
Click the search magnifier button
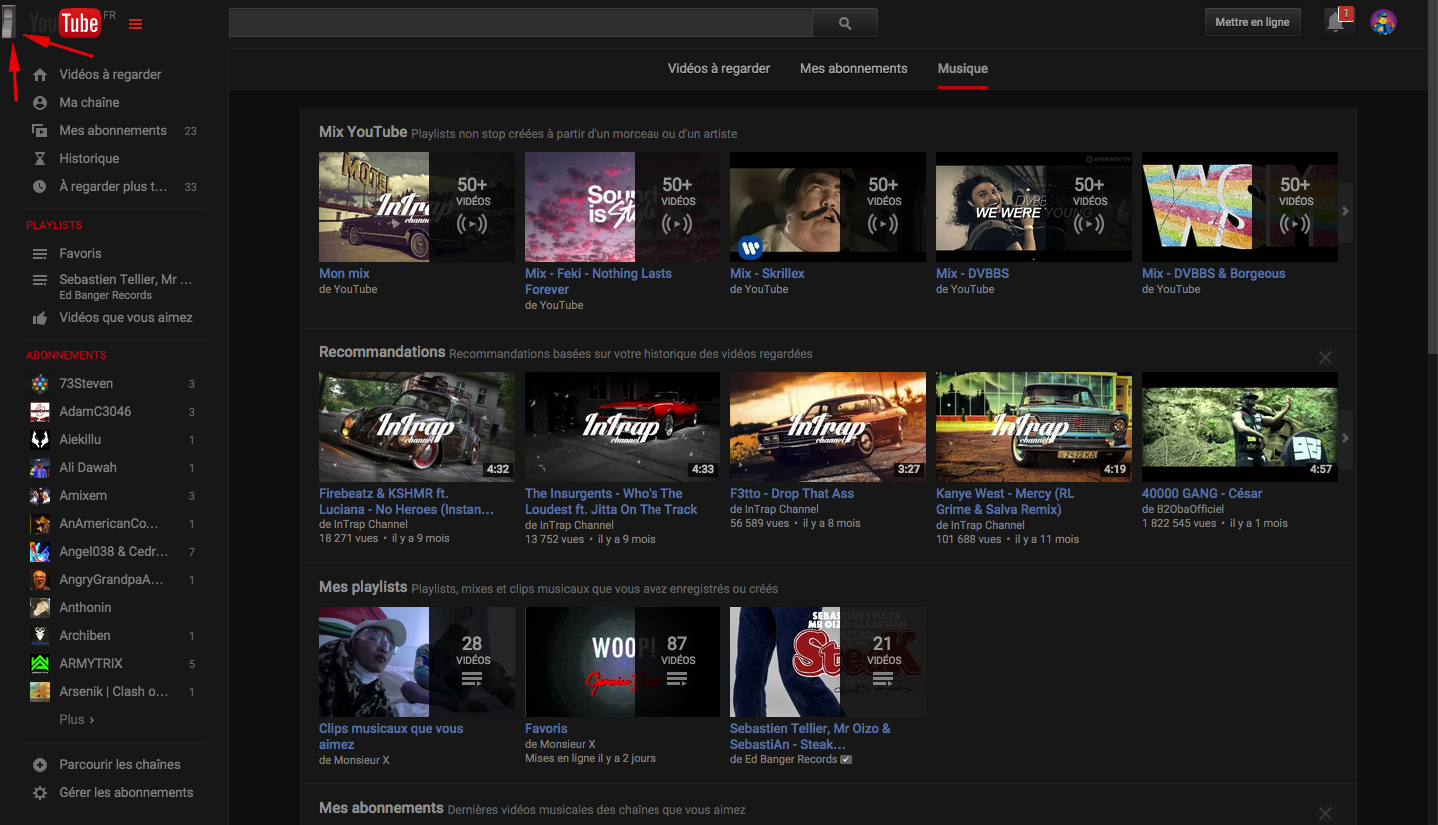(x=845, y=23)
